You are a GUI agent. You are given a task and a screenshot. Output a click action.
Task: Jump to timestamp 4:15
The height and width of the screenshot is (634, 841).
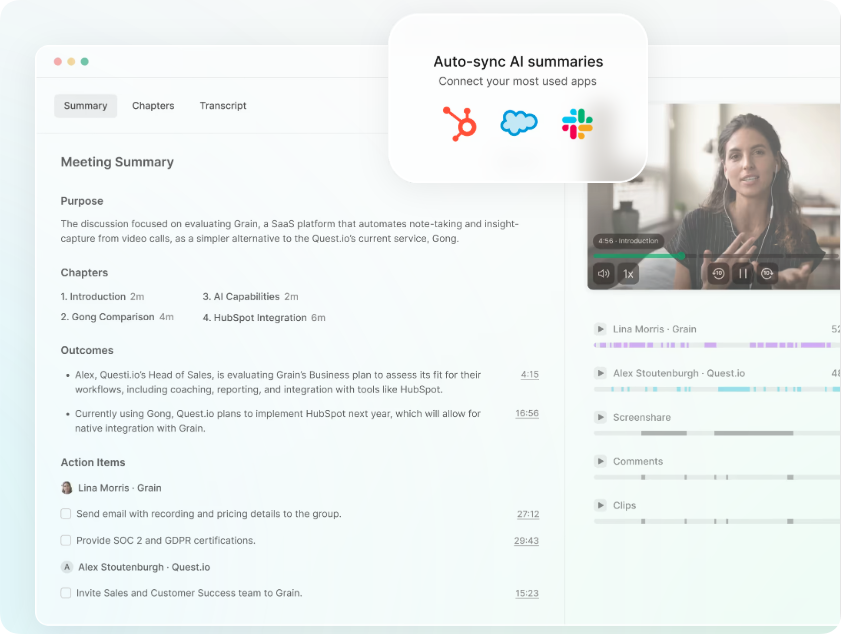click(x=529, y=374)
